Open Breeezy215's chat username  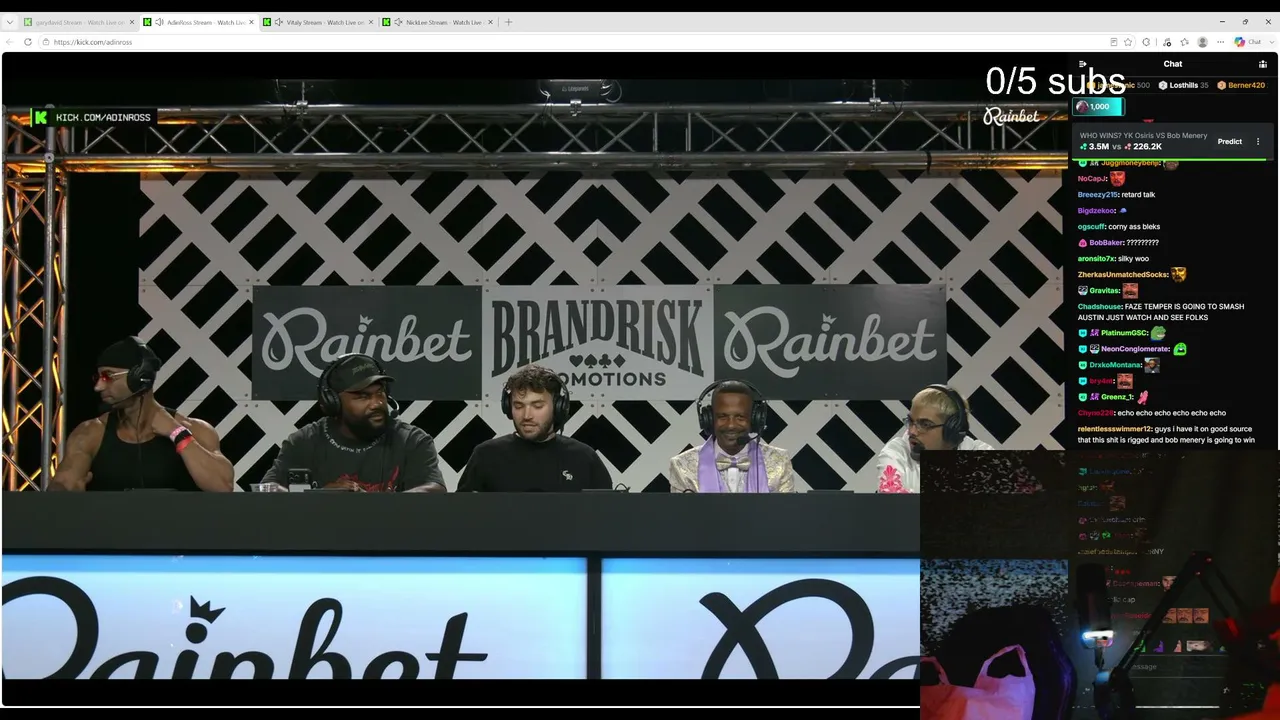point(1097,195)
